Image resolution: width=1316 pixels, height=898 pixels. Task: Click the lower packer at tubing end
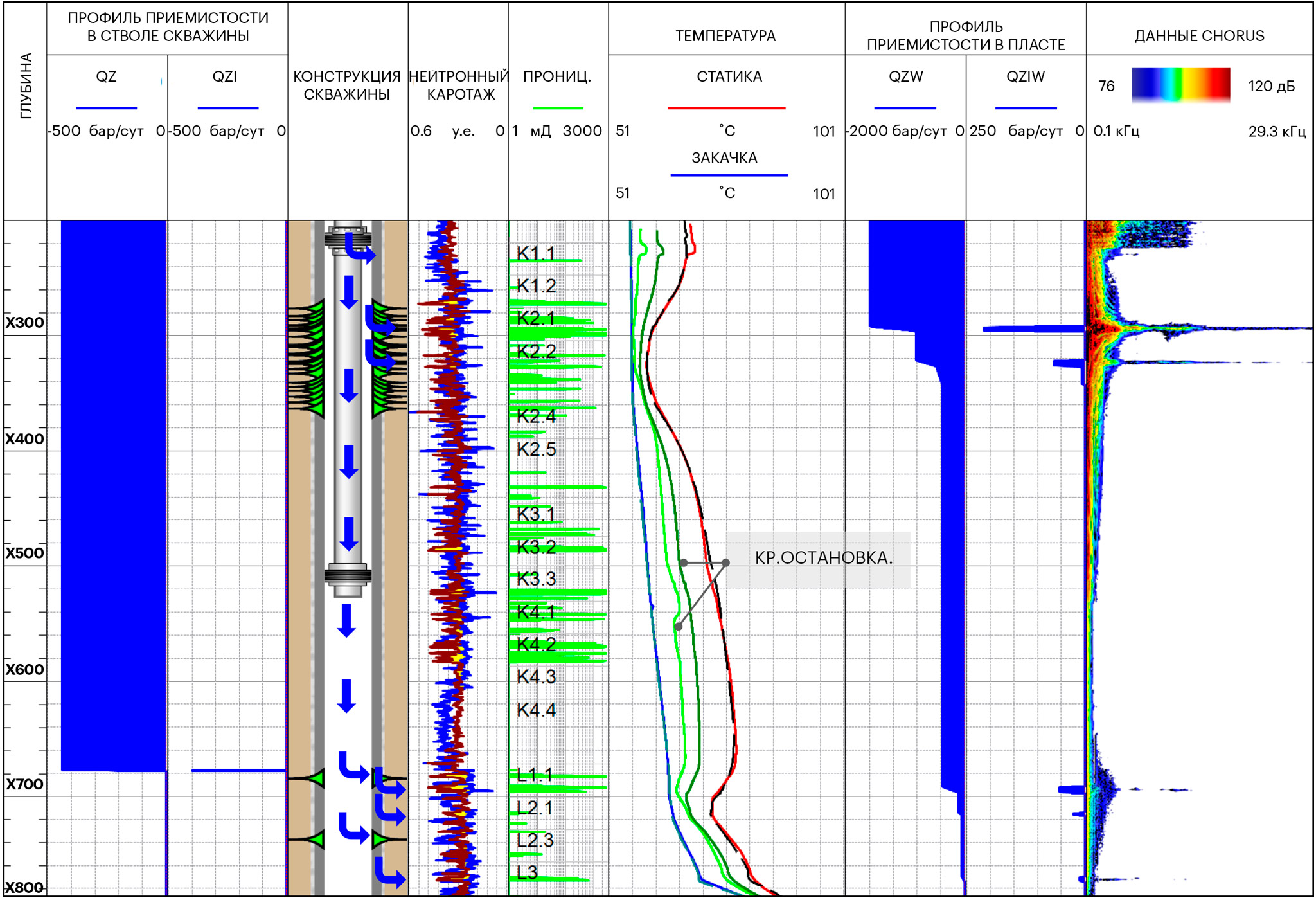[348, 575]
